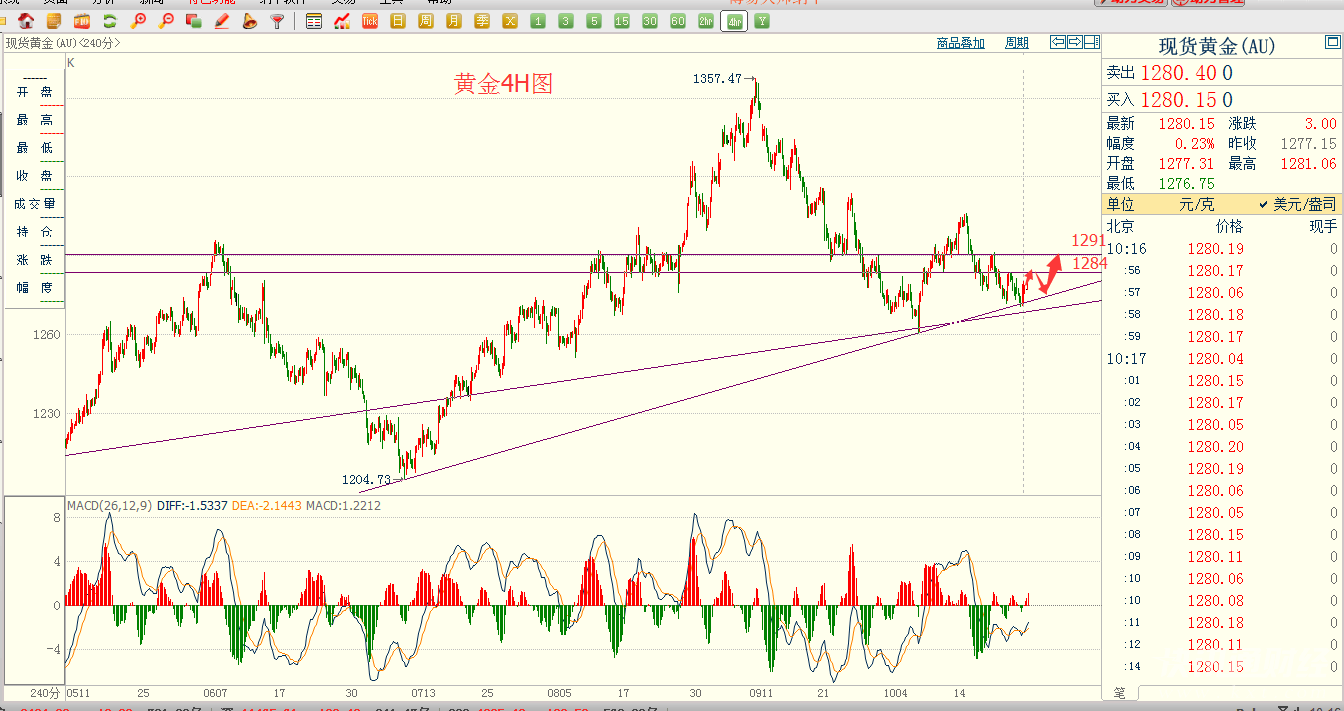
Task: Click the 现货黄金(AU) panel title
Action: (x=1217, y=46)
